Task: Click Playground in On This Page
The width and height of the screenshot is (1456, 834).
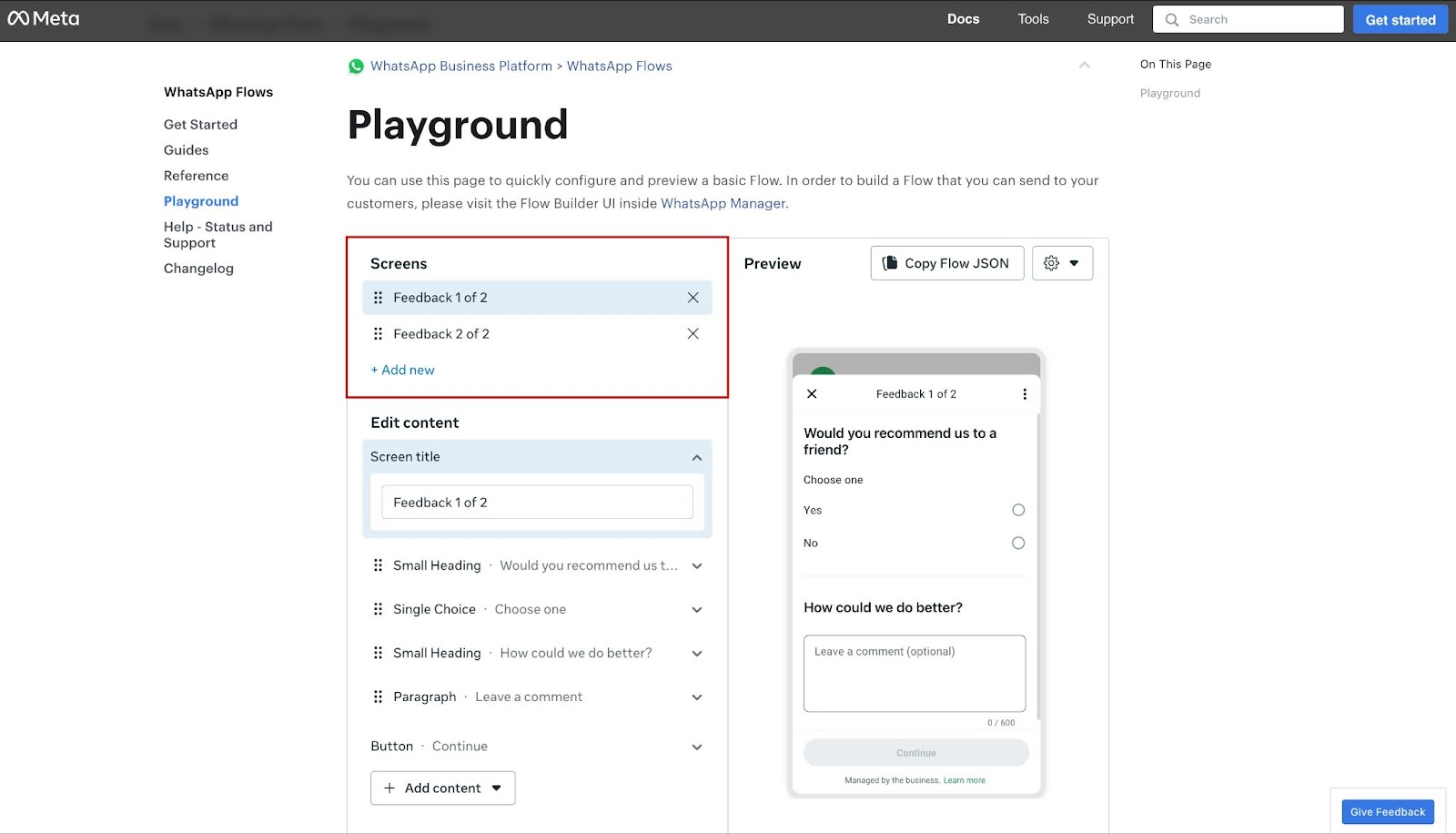Action: point(1170,94)
